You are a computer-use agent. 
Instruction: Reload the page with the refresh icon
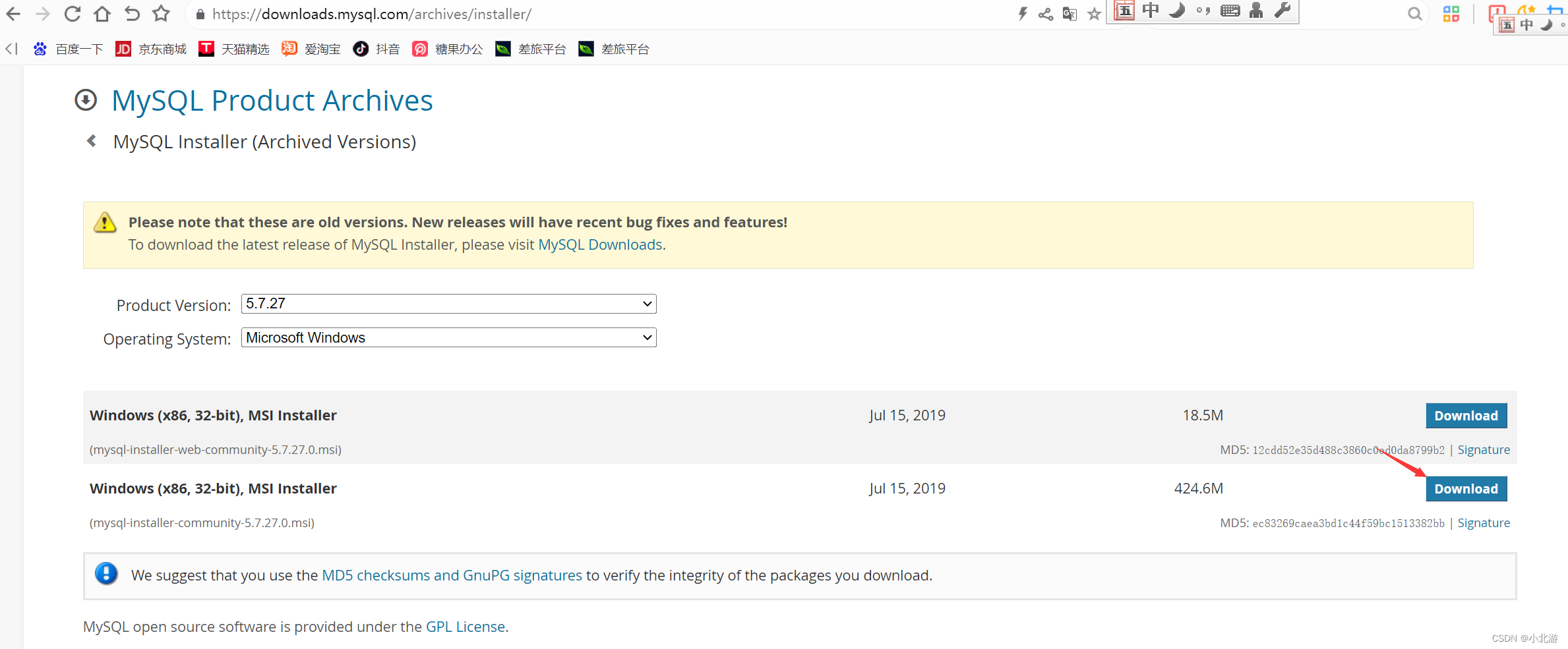pos(73,14)
